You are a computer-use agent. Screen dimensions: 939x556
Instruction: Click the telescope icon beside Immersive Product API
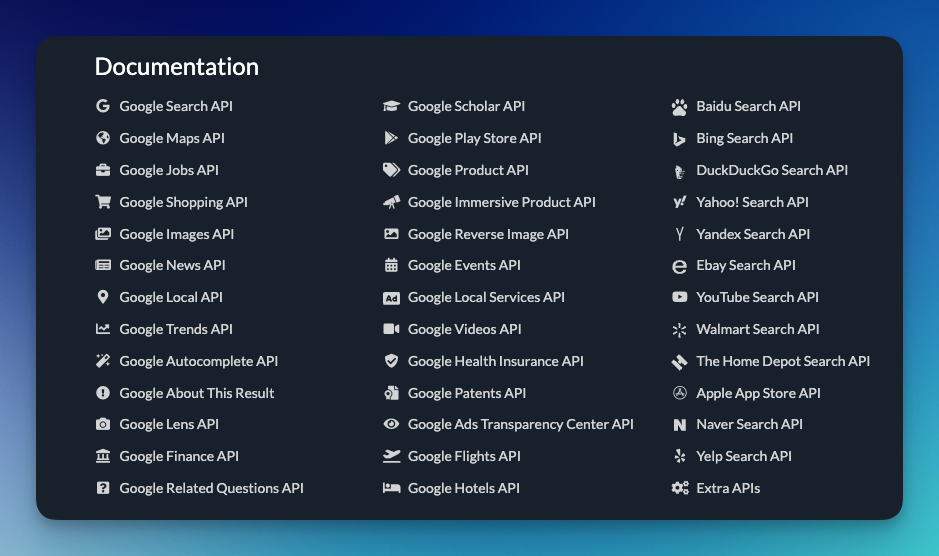[391, 202]
